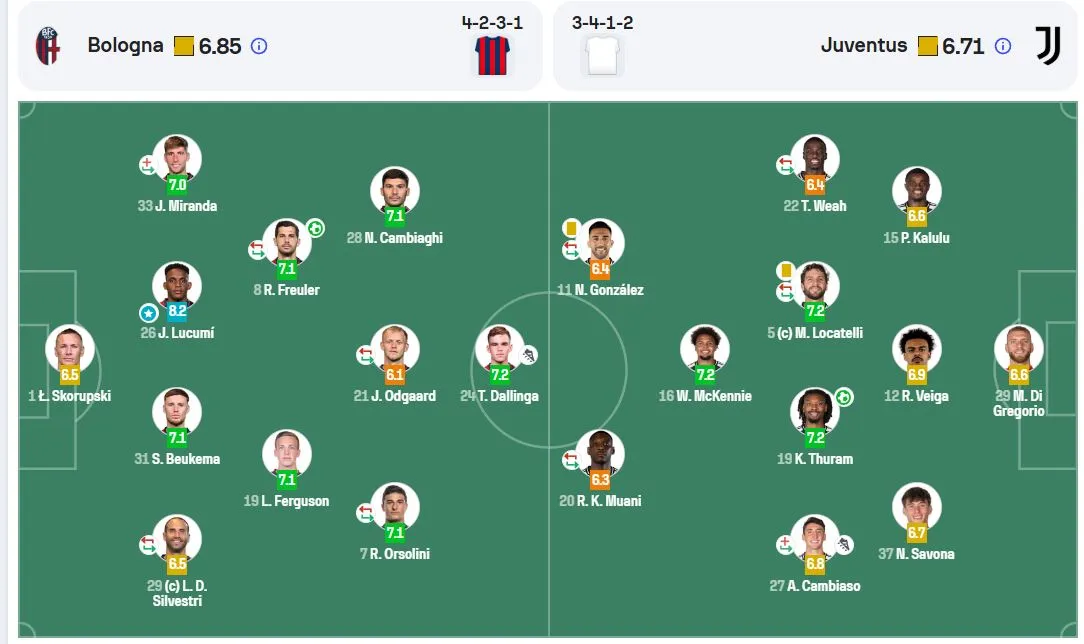The image size is (1084, 644).
Task: Click the Bologna striped kit icon
Action: 492,55
